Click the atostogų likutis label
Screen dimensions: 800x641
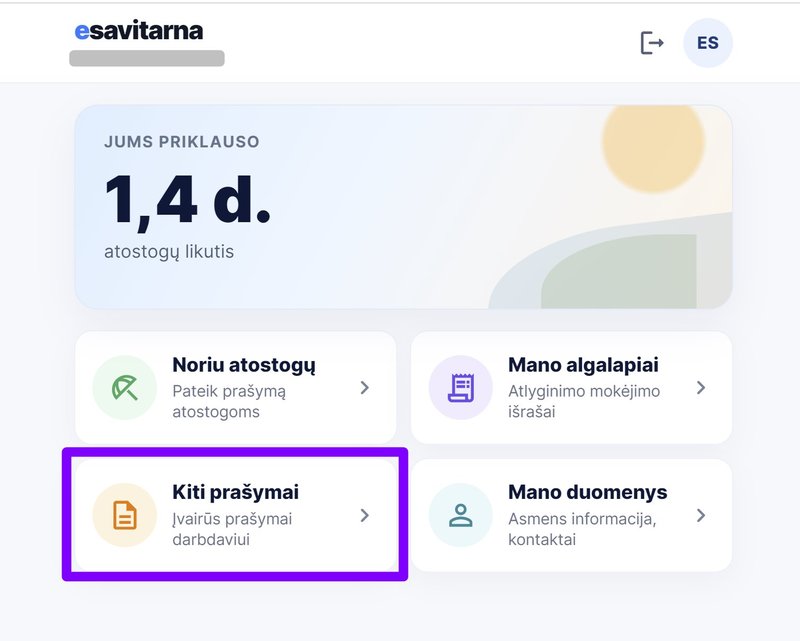tap(169, 252)
